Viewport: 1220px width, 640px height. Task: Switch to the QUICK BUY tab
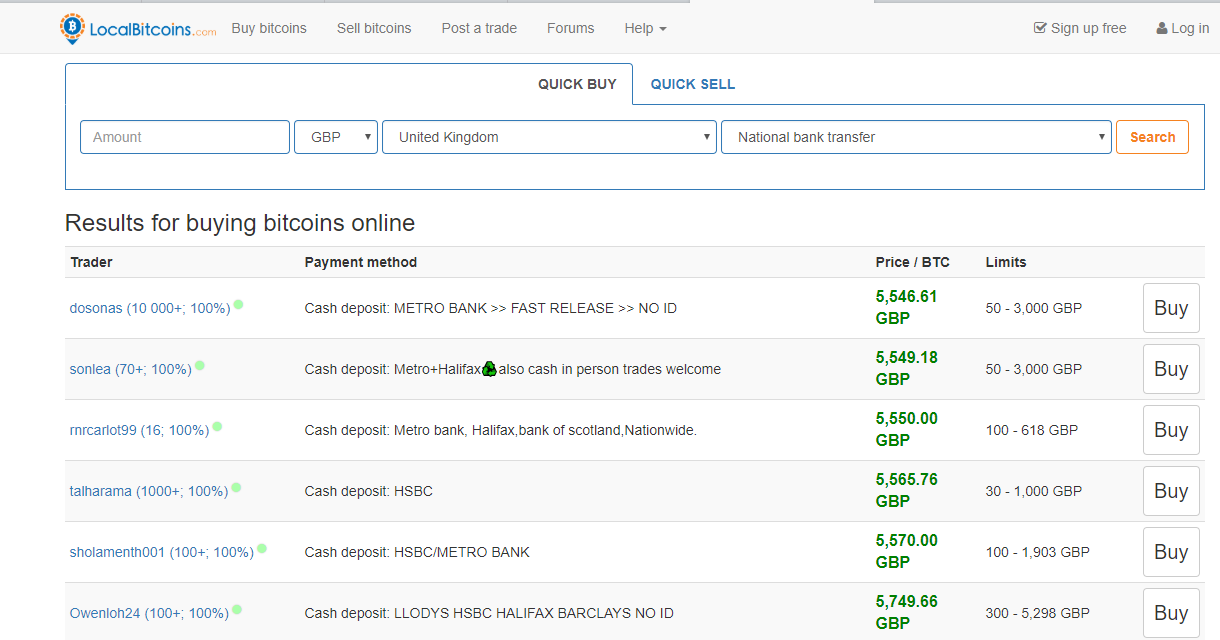click(577, 84)
